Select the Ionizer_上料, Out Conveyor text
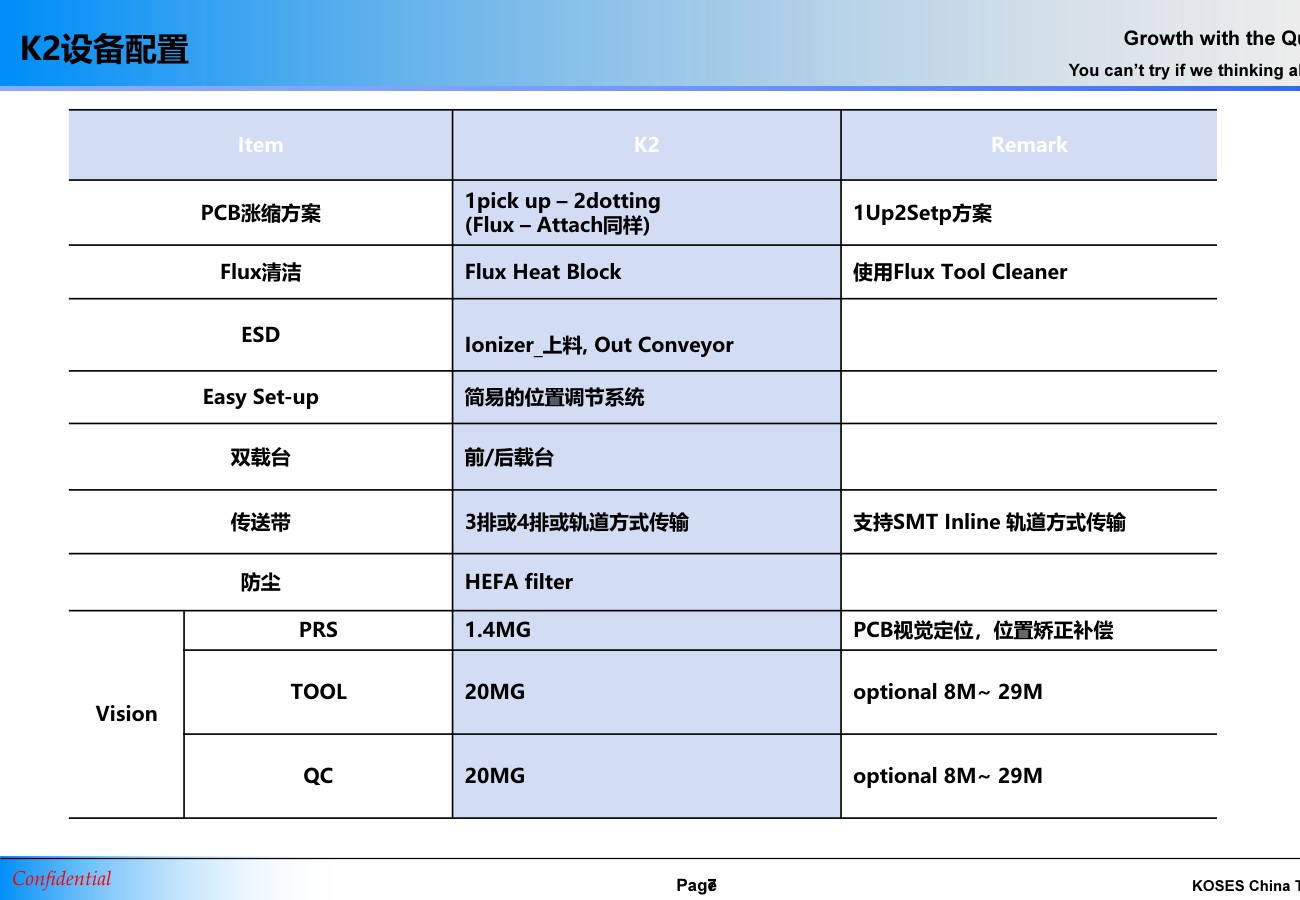Image resolution: width=1300 pixels, height=900 pixels. pyautogui.click(x=599, y=345)
